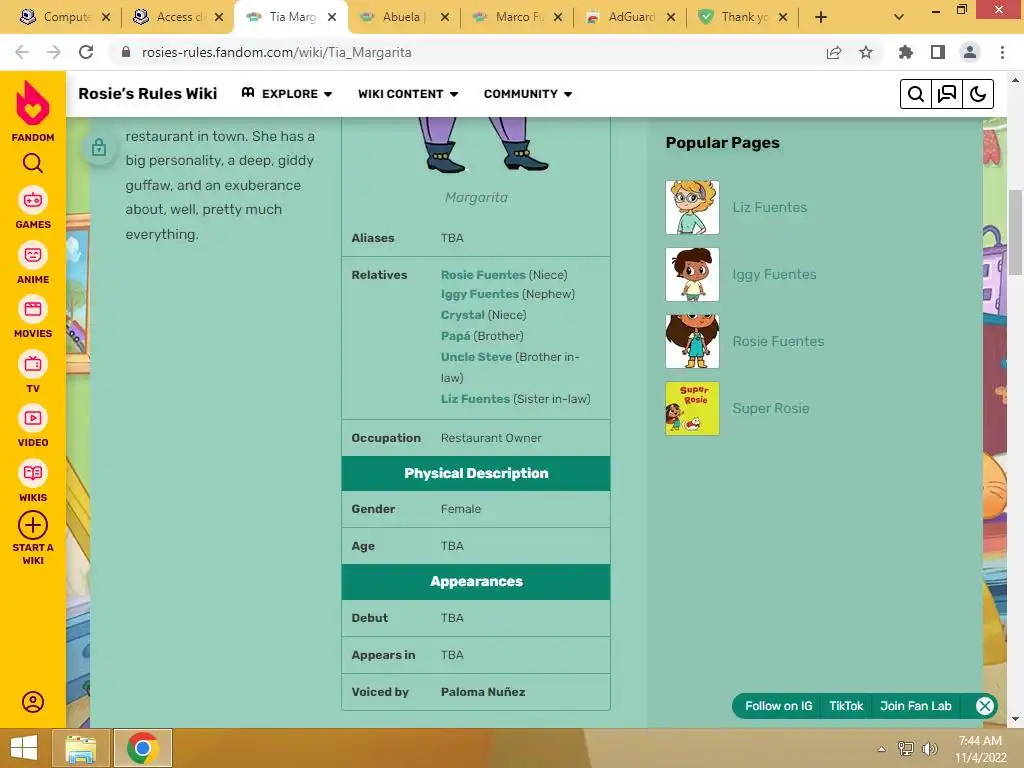Open File Explorer from the taskbar

(x=81, y=748)
